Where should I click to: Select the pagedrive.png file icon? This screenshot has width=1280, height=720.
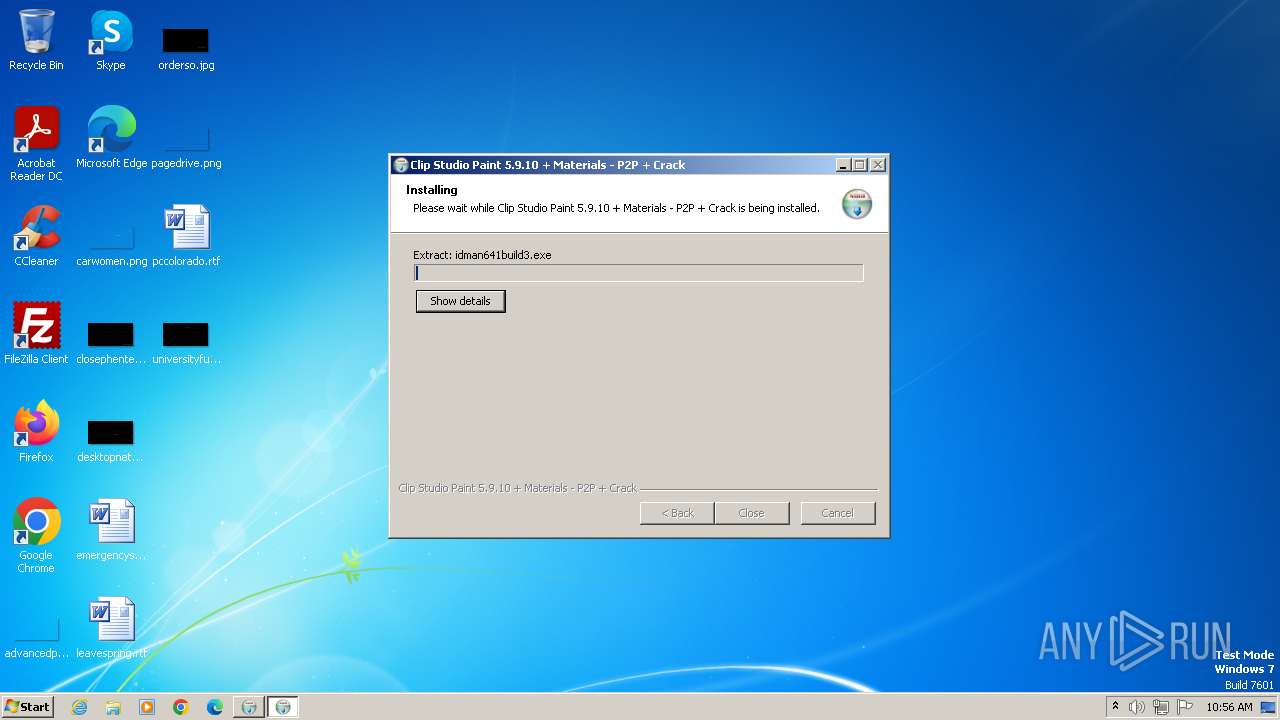pyautogui.click(x=186, y=145)
